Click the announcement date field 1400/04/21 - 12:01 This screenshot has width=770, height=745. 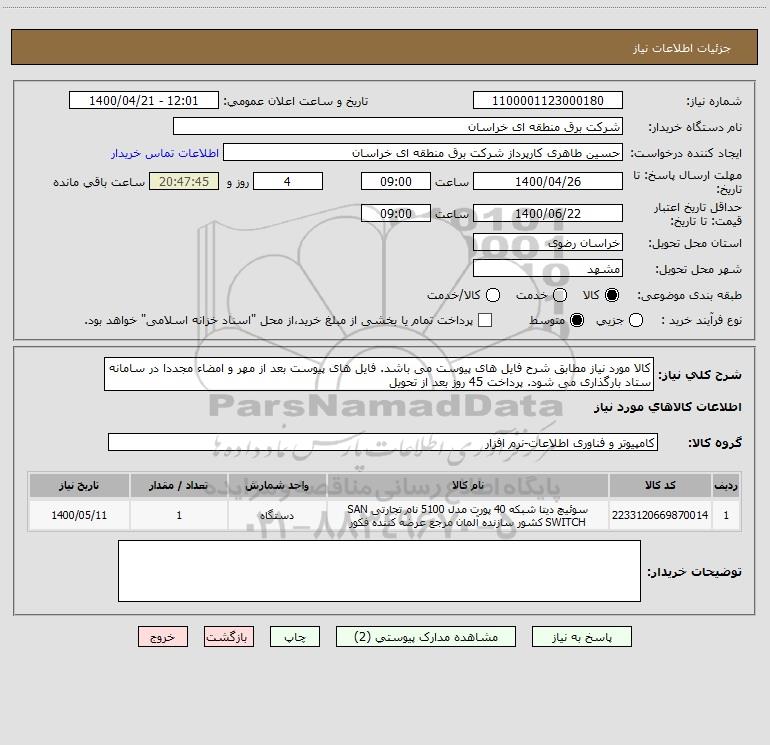[x=143, y=100]
